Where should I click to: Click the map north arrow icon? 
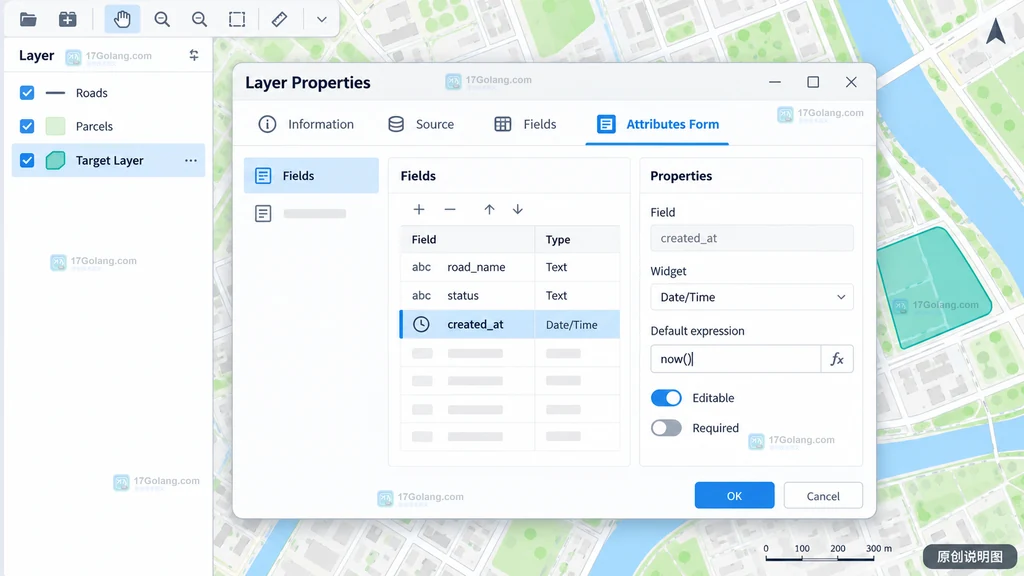tap(996, 31)
